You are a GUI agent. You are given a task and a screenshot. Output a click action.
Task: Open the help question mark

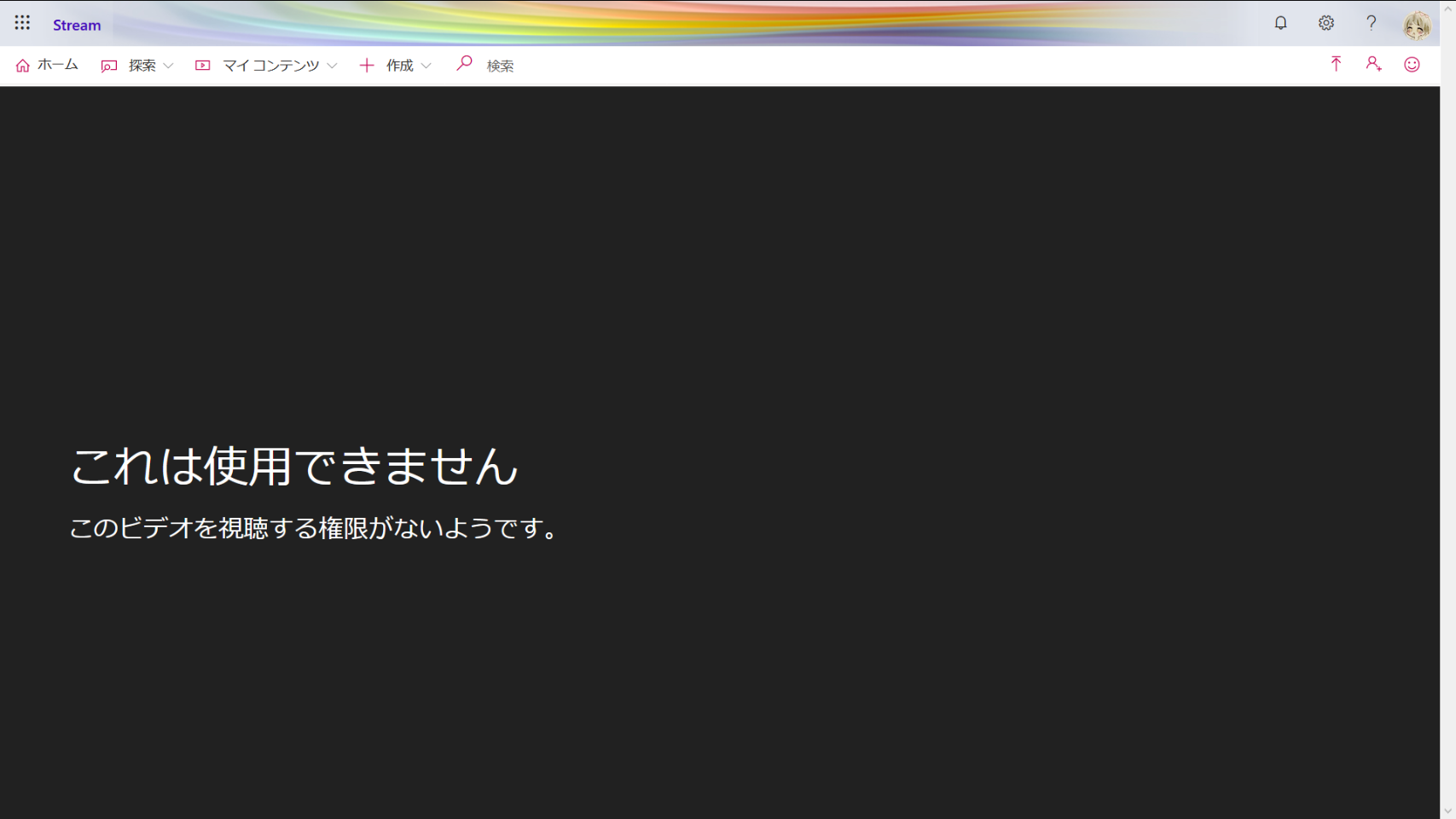click(1371, 23)
